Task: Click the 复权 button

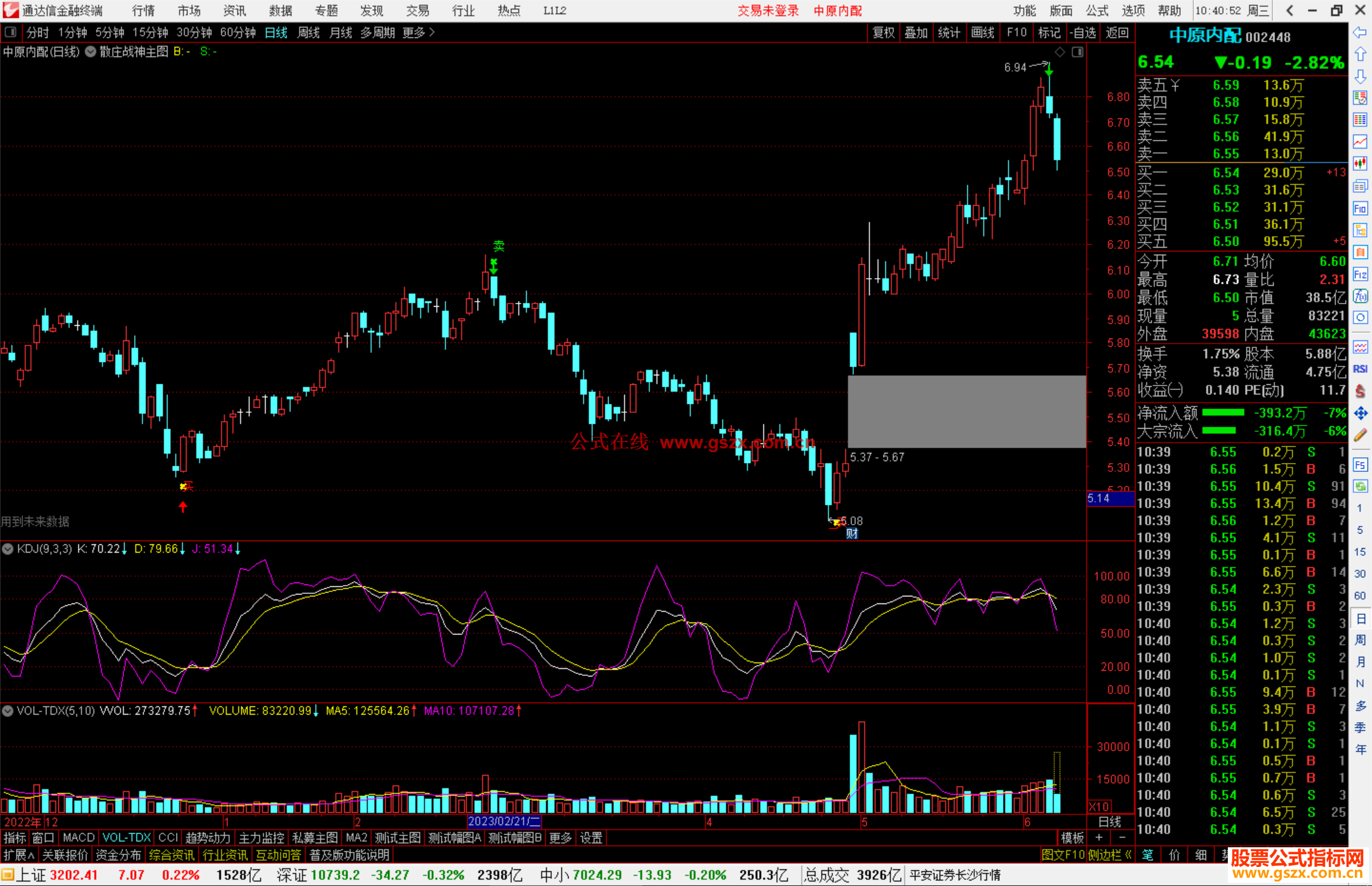Action: tap(883, 32)
